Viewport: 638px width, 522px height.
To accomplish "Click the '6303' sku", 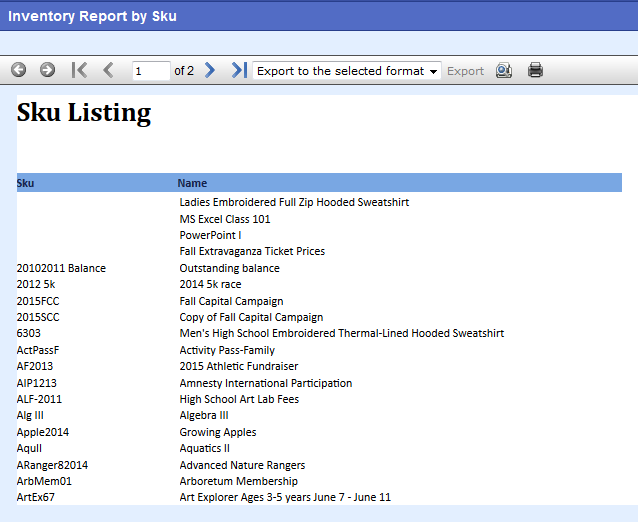I will pos(28,333).
